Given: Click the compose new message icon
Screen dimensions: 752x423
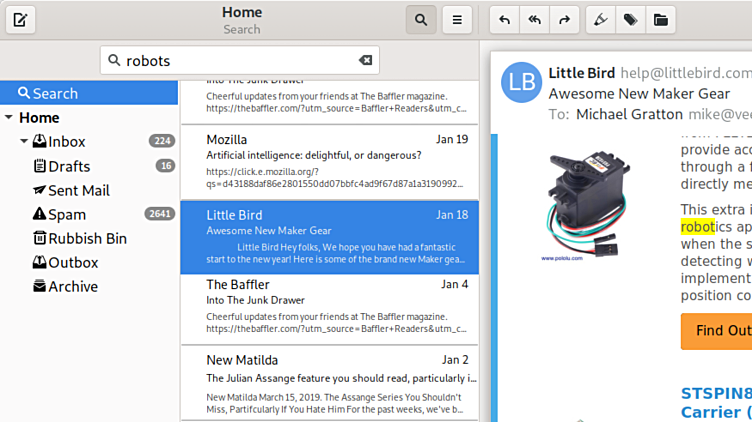Looking at the screenshot, I should pos(20,20).
